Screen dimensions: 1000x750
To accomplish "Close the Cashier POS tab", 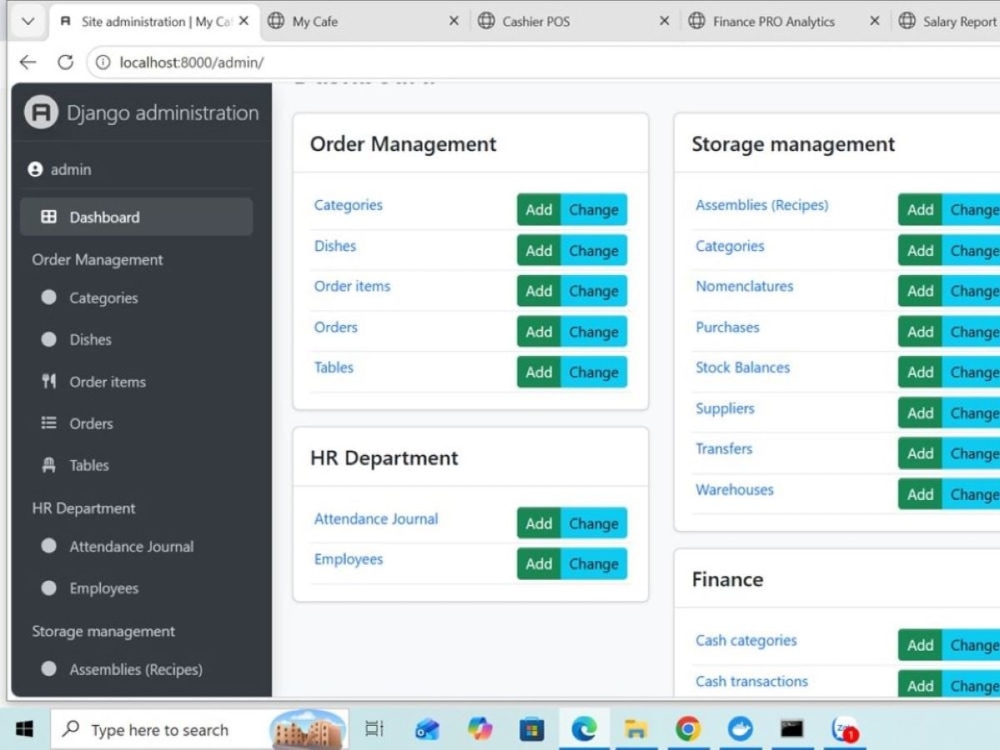I will click(x=664, y=21).
